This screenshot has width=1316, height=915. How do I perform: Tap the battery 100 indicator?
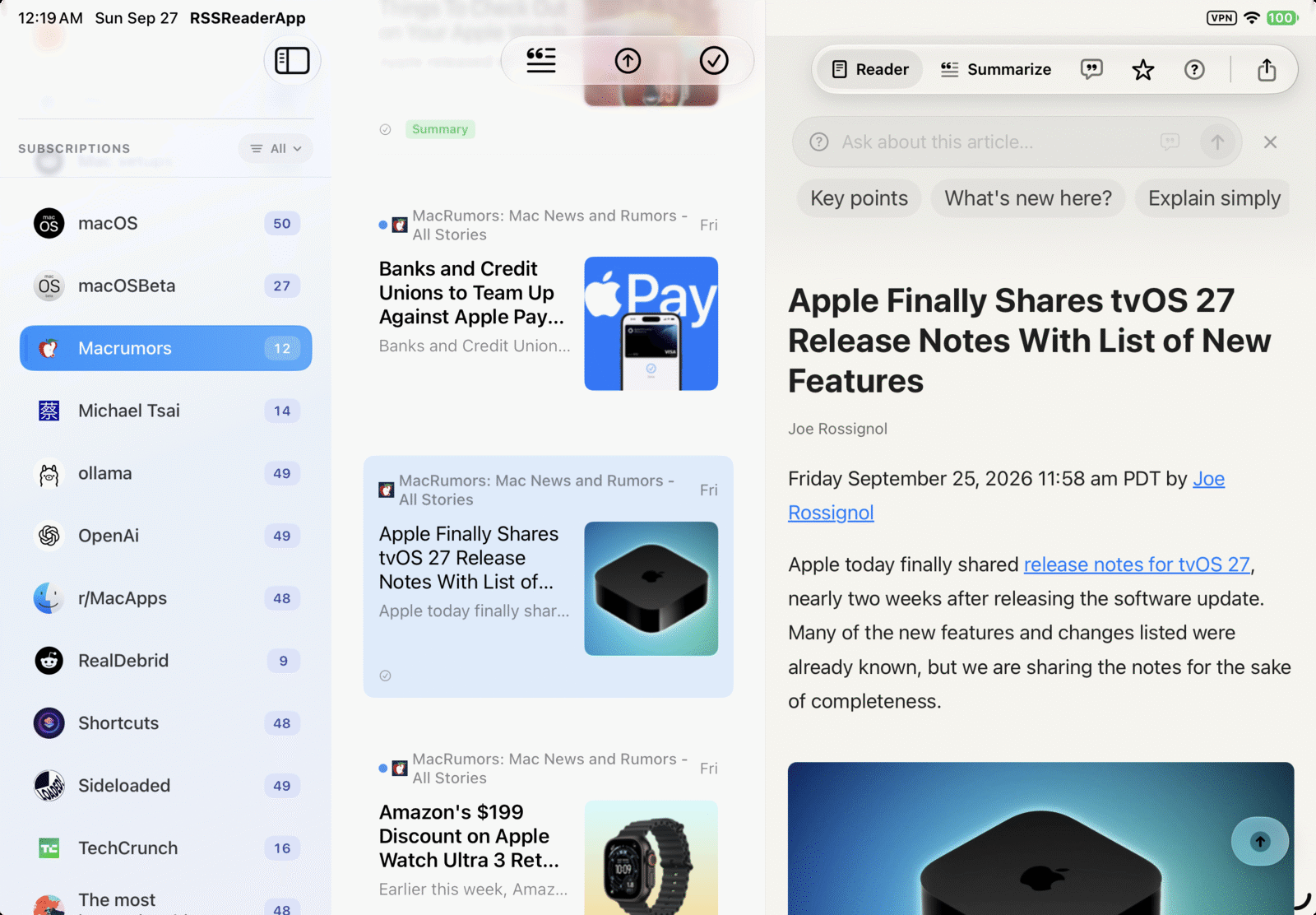coord(1281,18)
